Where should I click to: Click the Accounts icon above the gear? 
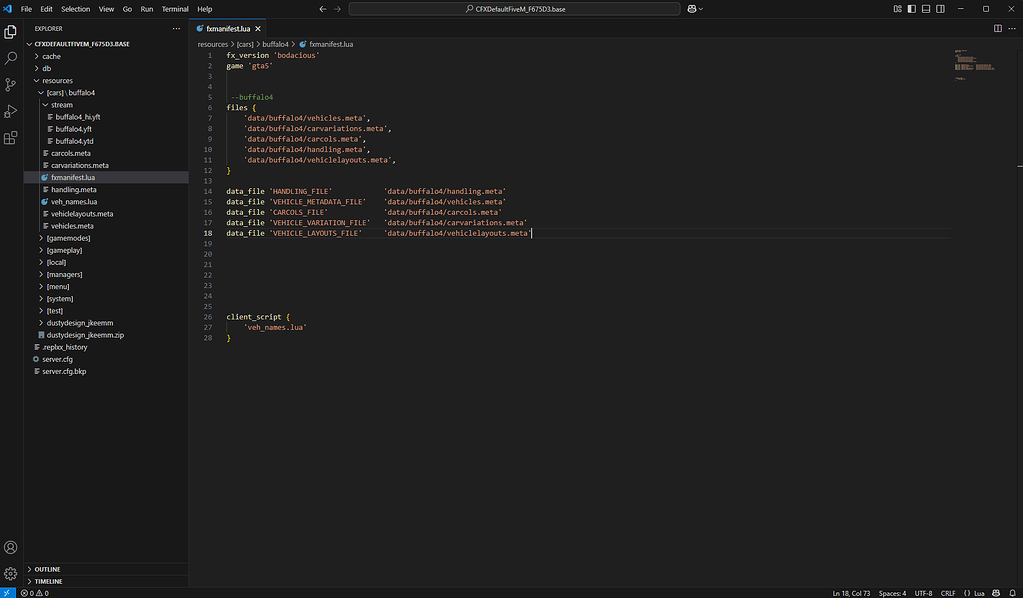click(10, 547)
